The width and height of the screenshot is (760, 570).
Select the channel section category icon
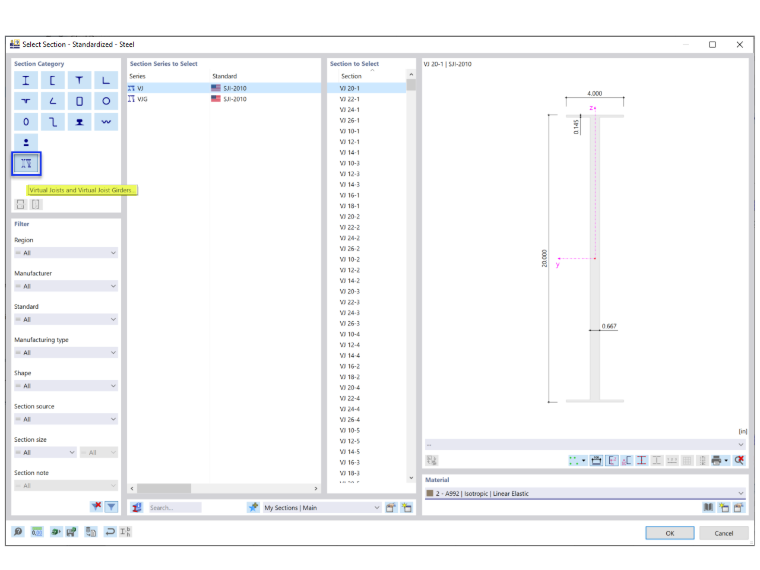(52, 80)
